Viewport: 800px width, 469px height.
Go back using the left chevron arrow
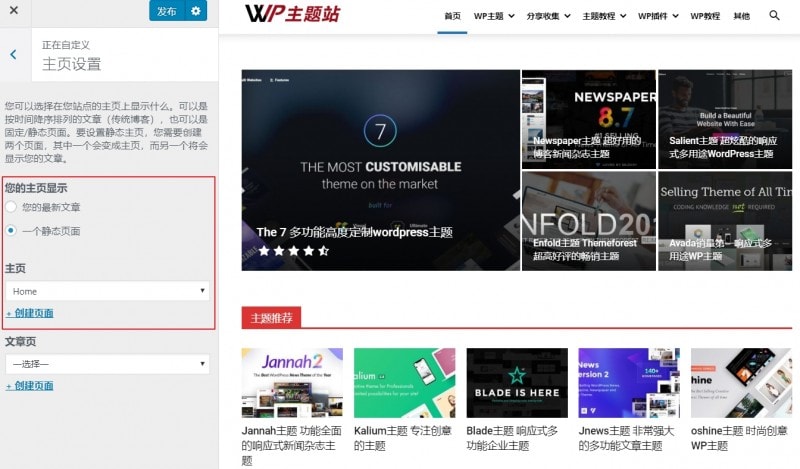[13, 55]
